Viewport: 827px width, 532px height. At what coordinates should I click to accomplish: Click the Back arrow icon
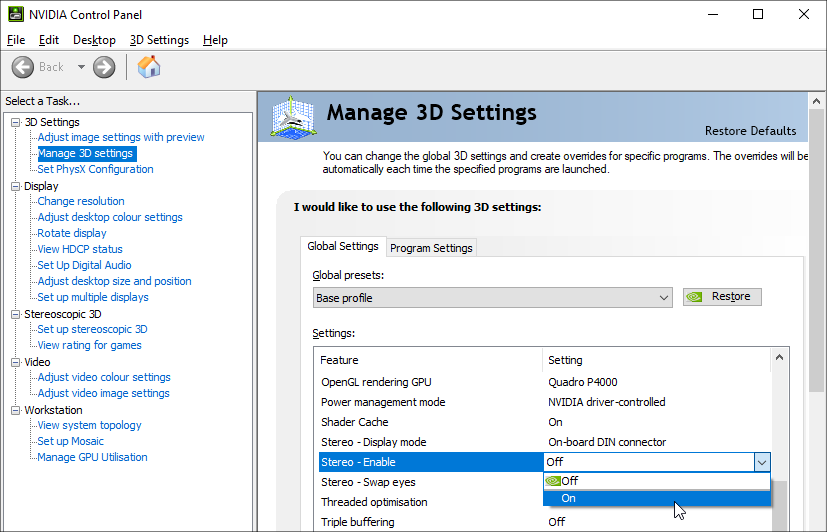pyautogui.click(x=23, y=67)
